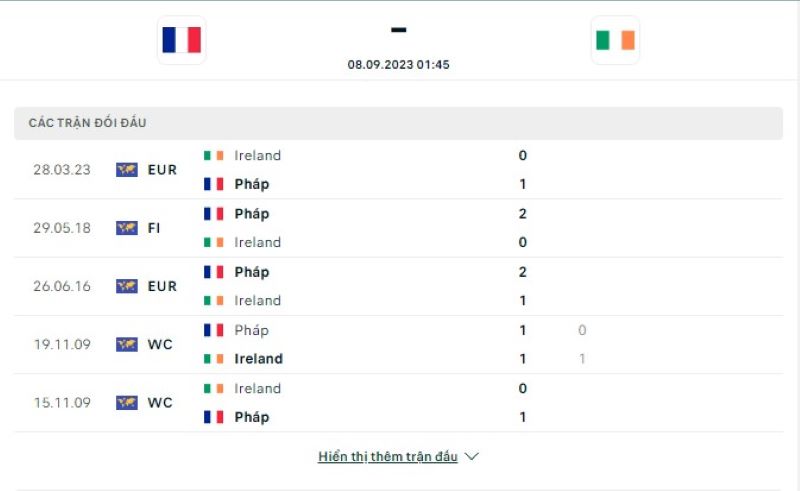Screen dimensions: 800x491
Task: Expand the list with the chevron arrow
Action: tap(472, 457)
